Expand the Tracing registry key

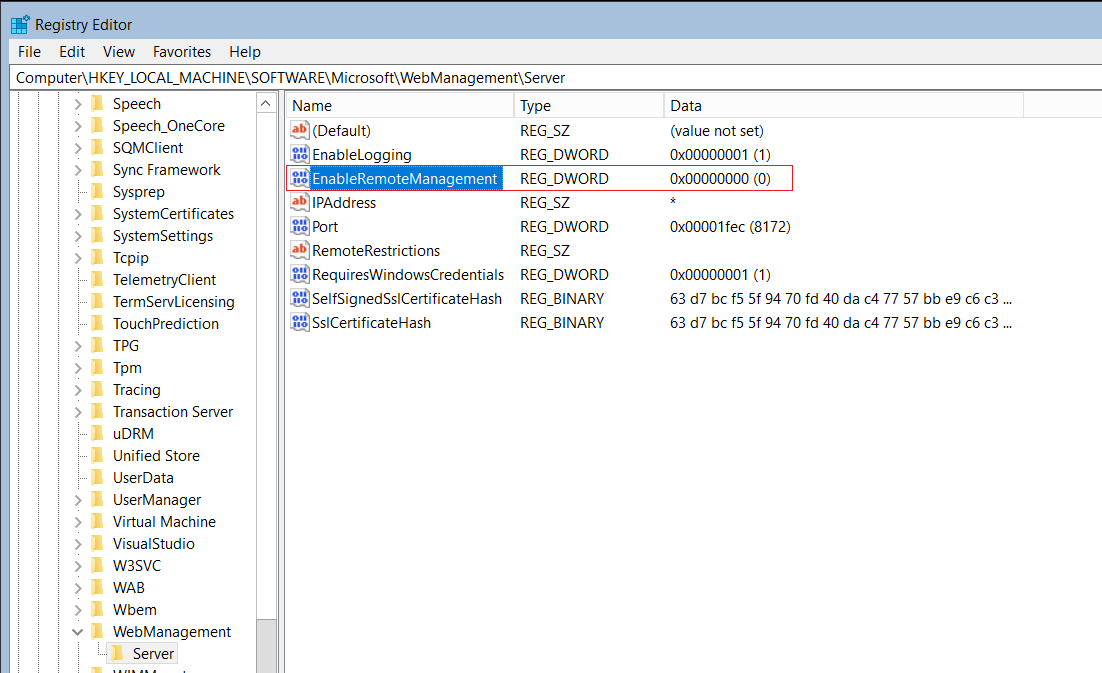point(78,390)
